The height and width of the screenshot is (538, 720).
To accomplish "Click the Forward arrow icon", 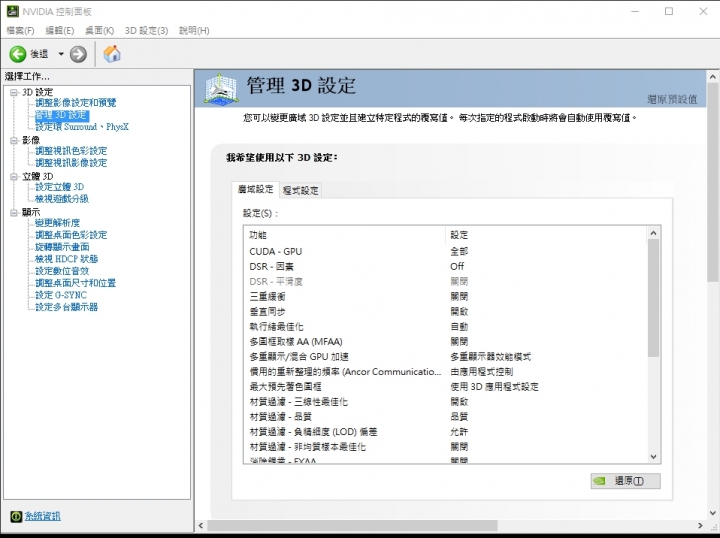I will (x=79, y=54).
